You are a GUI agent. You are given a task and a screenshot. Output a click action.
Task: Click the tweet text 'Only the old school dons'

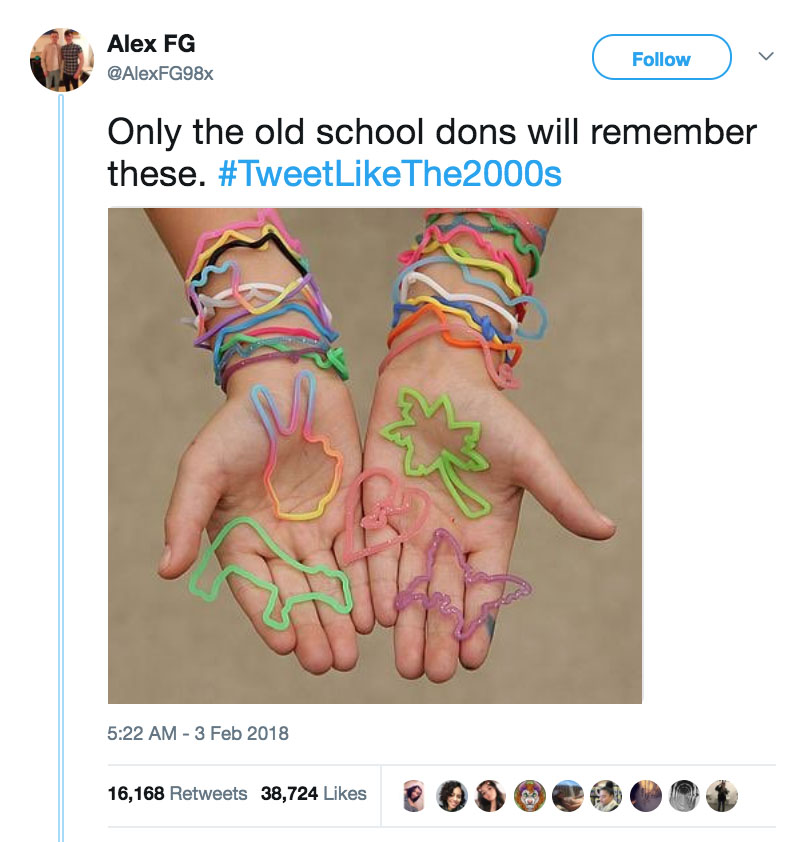(x=312, y=132)
